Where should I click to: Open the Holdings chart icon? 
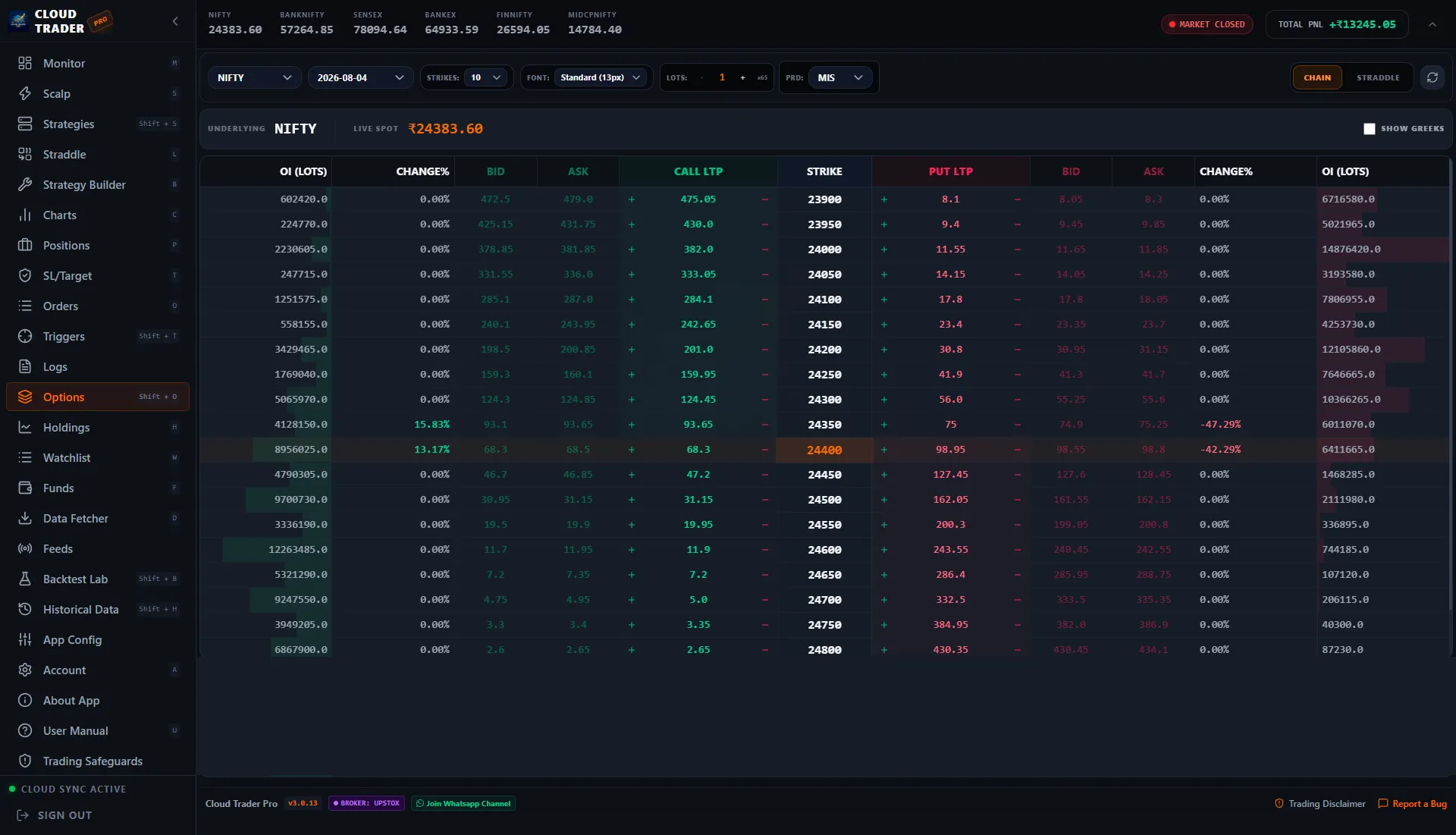coord(25,427)
